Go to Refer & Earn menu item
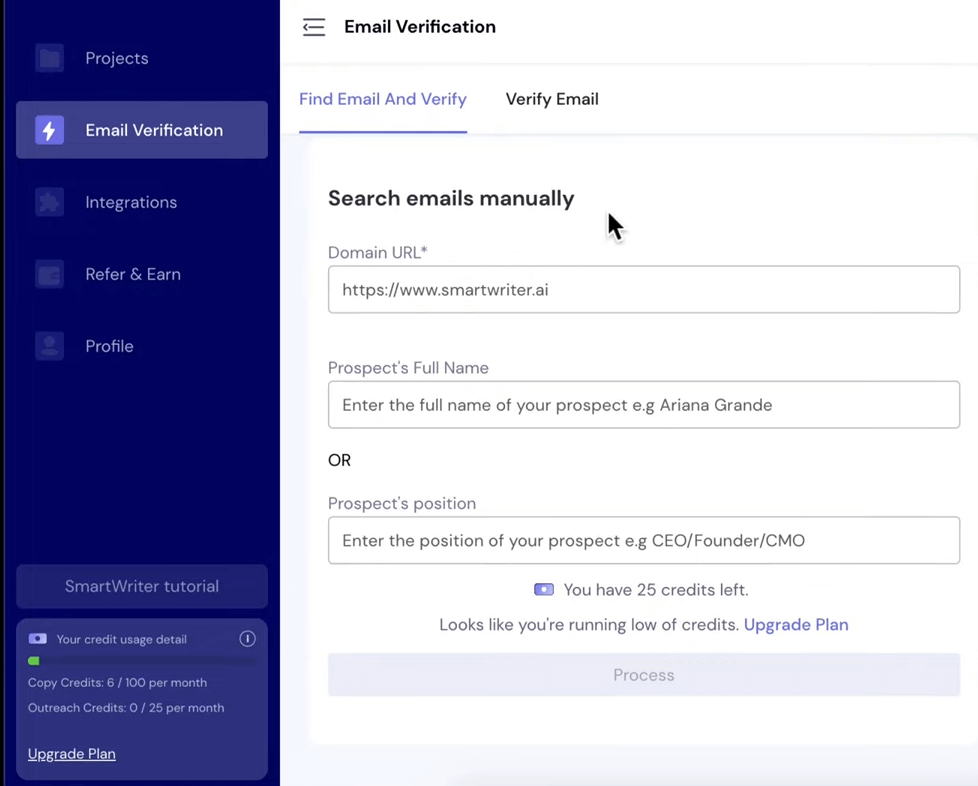The height and width of the screenshot is (786, 978). click(x=133, y=274)
